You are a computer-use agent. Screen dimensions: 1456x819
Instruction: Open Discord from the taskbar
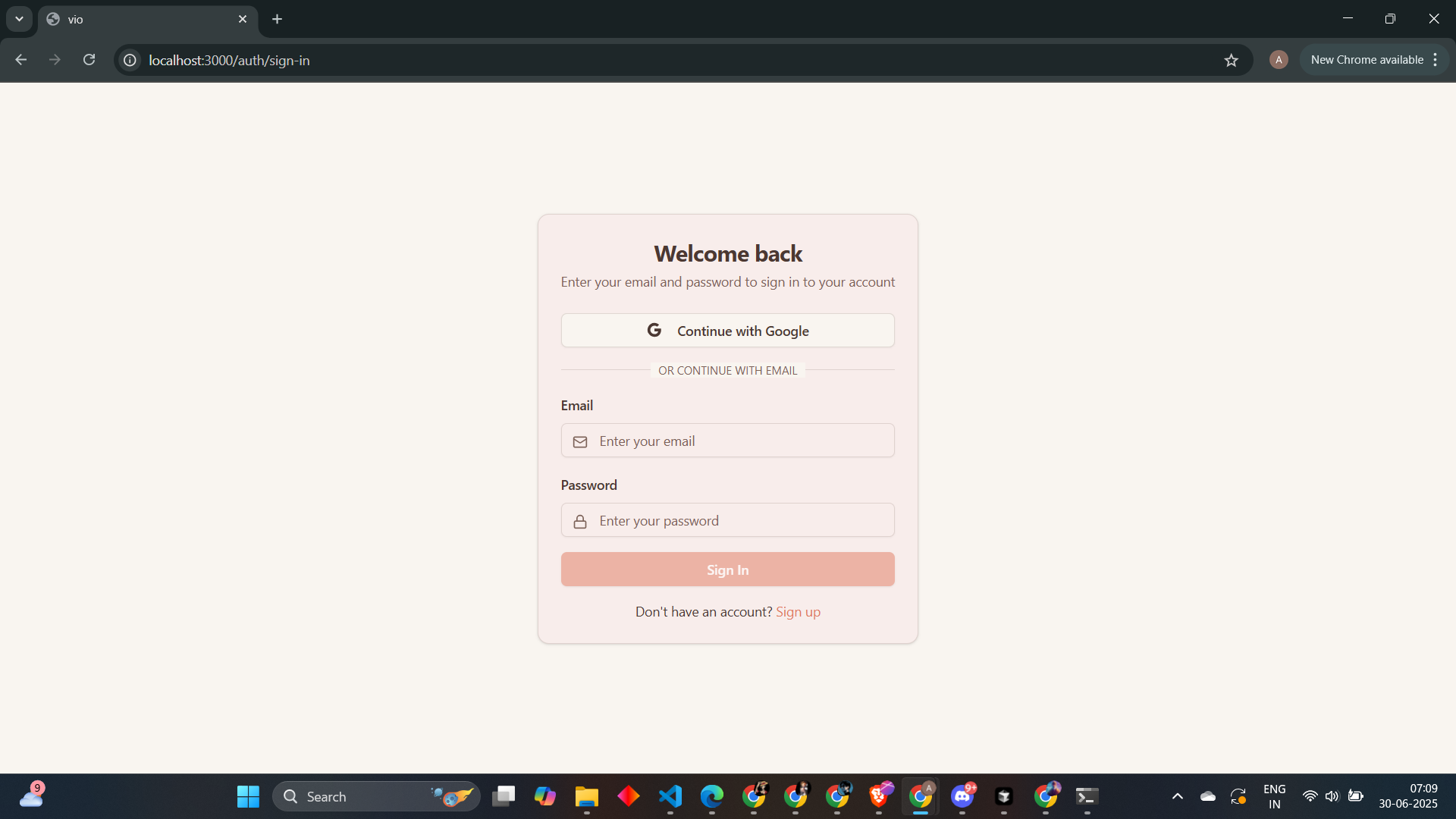962,796
